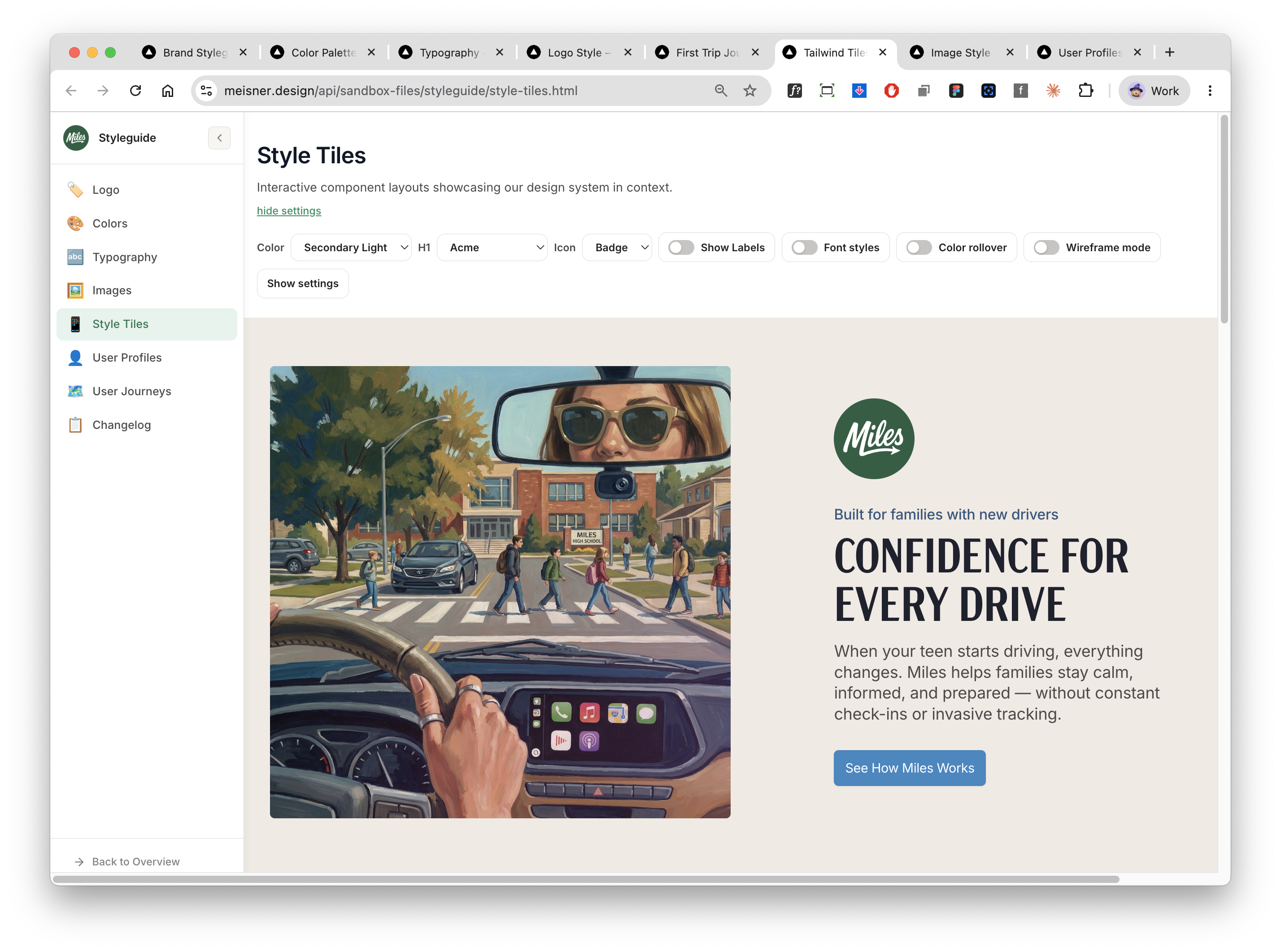Viewport: 1281px width, 952px height.
Task: Open the Extensions puzzle menu
Action: click(x=1085, y=91)
